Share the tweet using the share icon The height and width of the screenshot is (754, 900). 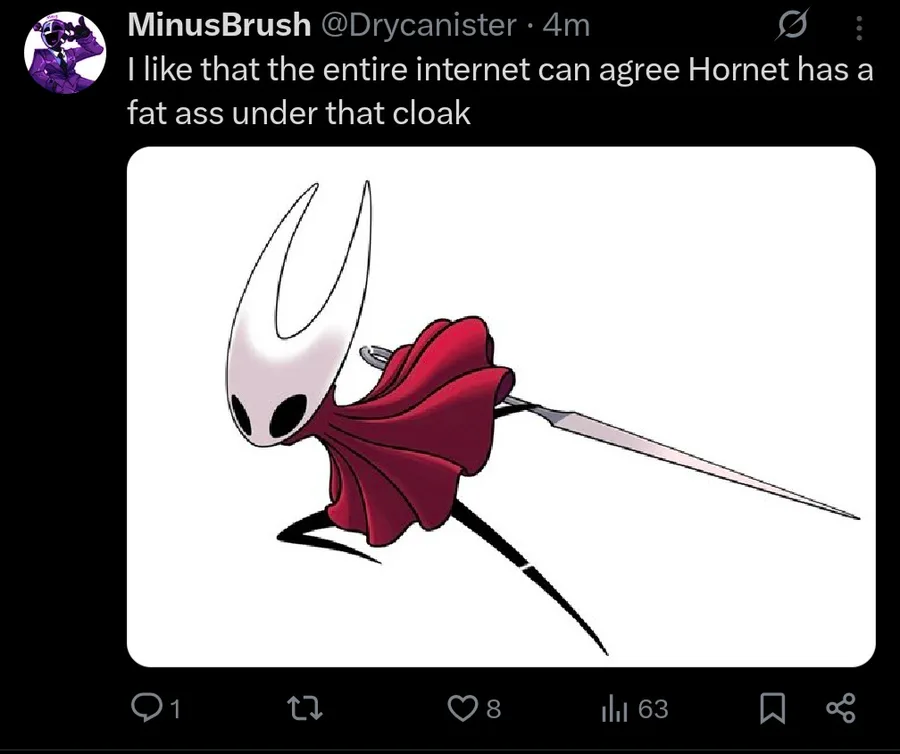click(x=841, y=708)
